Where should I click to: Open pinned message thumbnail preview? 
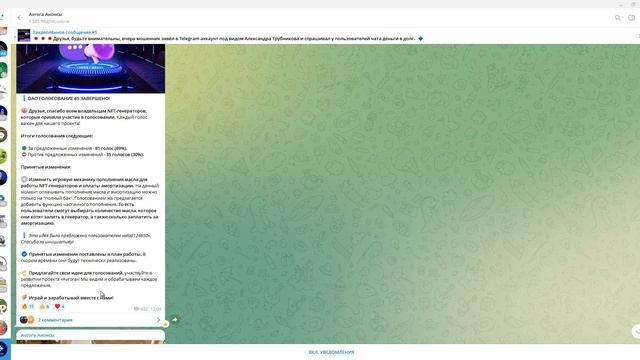pos(24,35)
